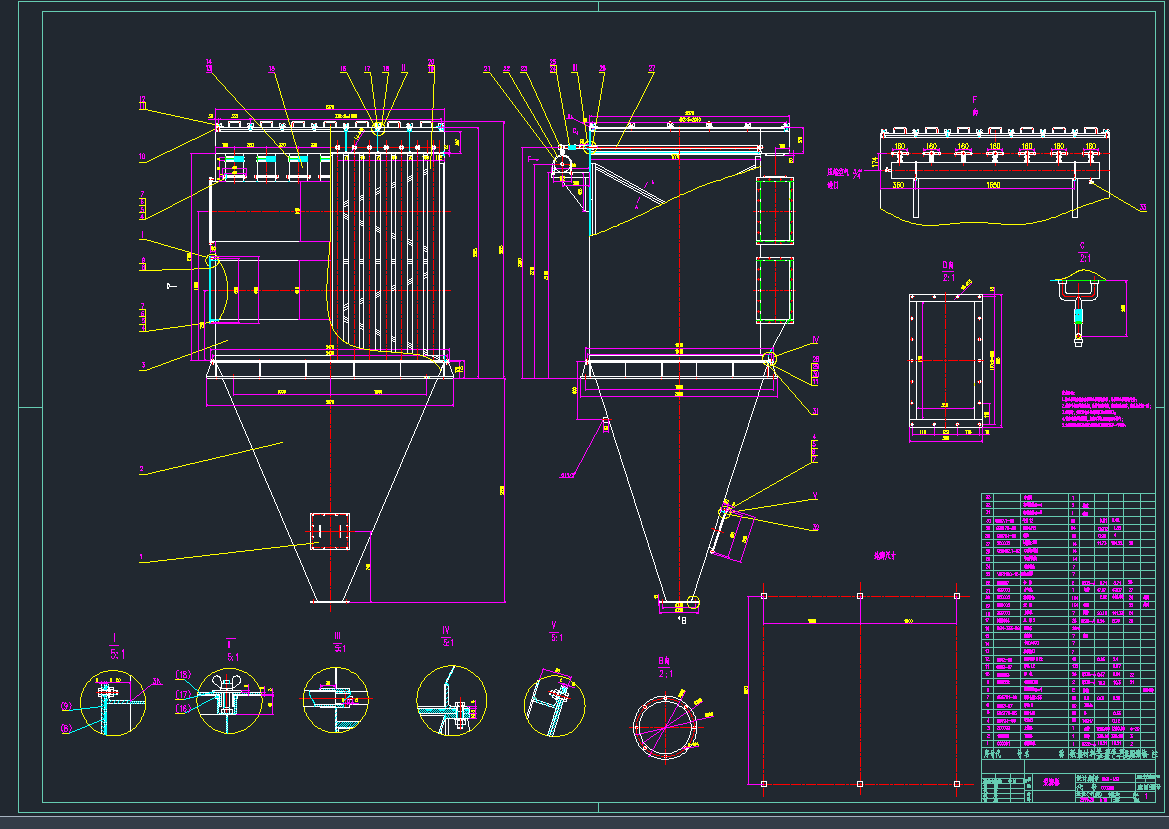Select the C detail nozzle drawing
This screenshot has height=829, width=1169.
(x=1078, y=307)
